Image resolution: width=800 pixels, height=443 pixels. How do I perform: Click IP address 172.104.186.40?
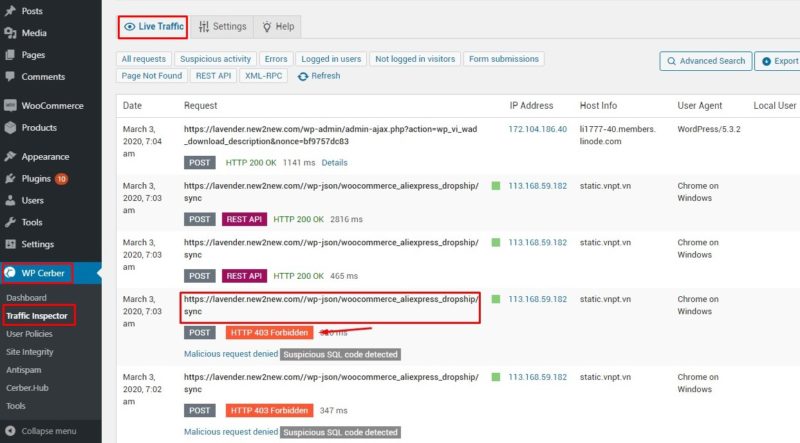point(537,129)
